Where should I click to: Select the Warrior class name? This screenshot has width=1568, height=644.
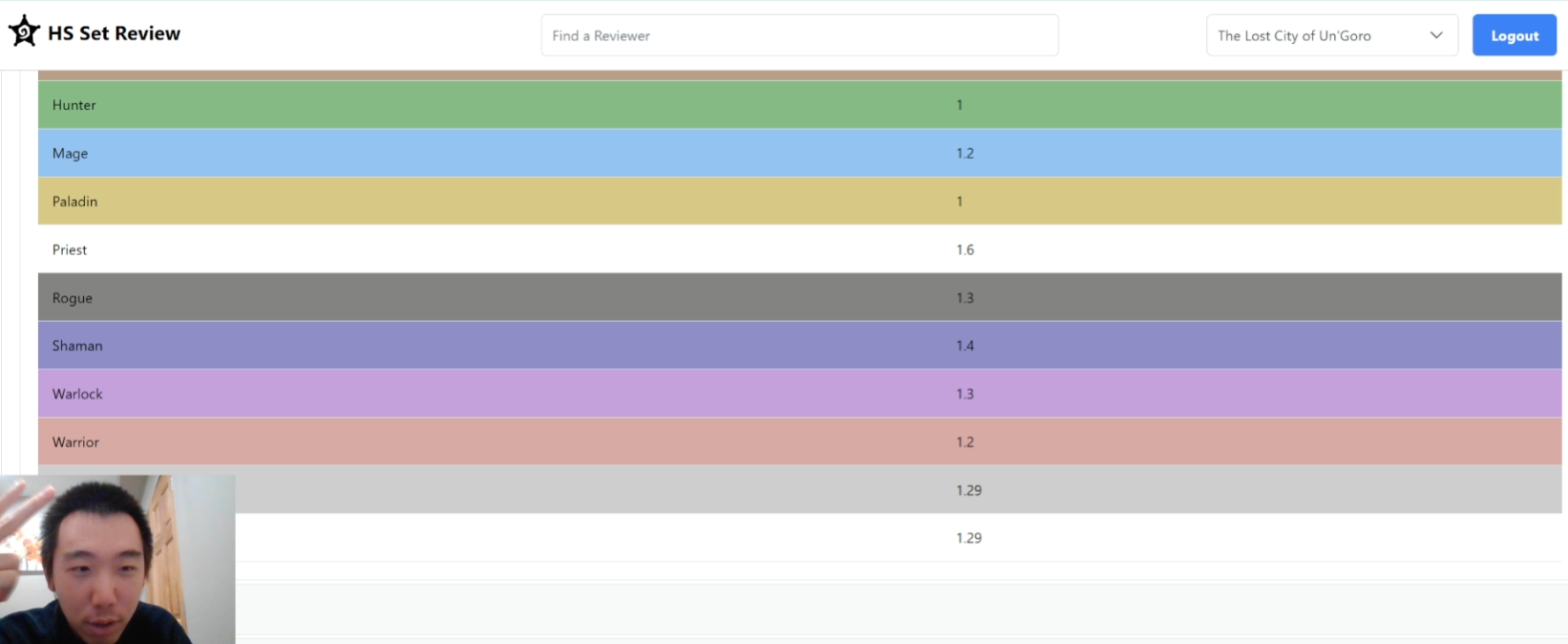pos(75,442)
